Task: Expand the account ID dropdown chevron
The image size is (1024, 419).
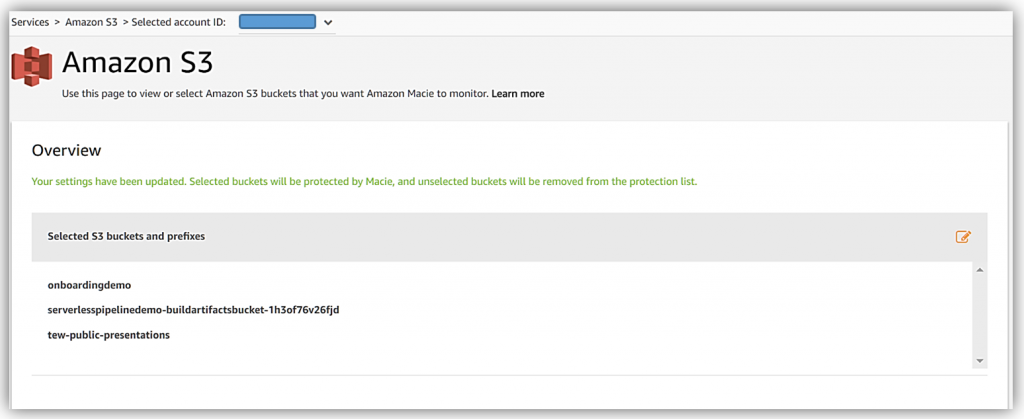Action: tap(328, 22)
